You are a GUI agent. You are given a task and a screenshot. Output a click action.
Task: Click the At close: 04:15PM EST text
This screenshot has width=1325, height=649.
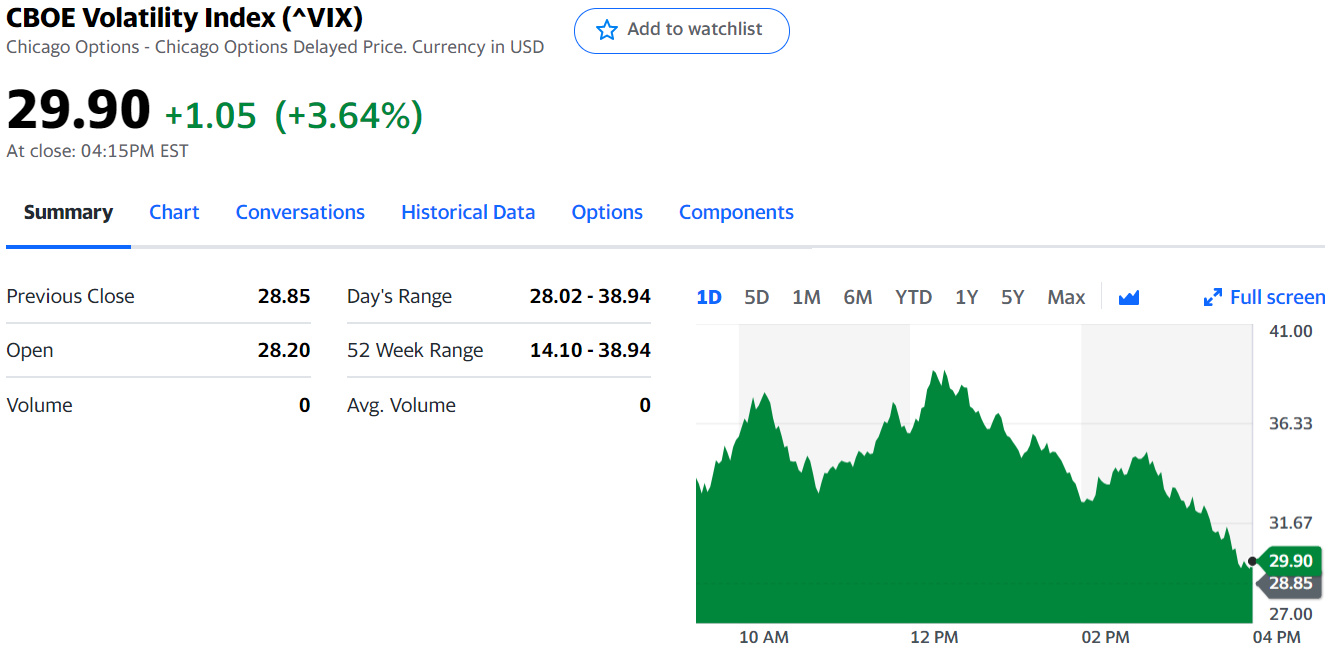[x=97, y=151]
